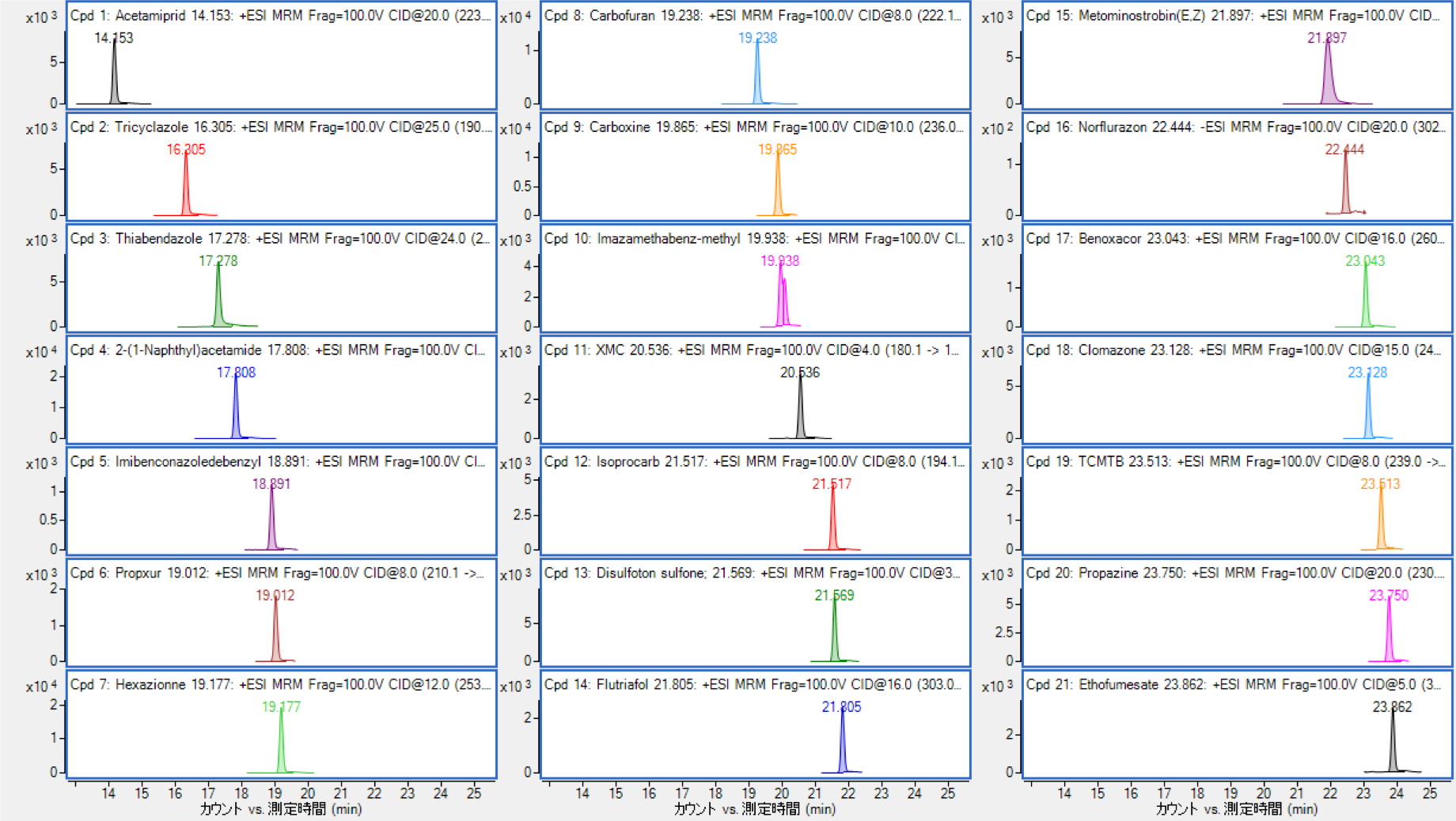Click the Cpd 21 Ethofumesate title text
The height and width of the screenshot is (821, 1456).
click(x=1234, y=685)
